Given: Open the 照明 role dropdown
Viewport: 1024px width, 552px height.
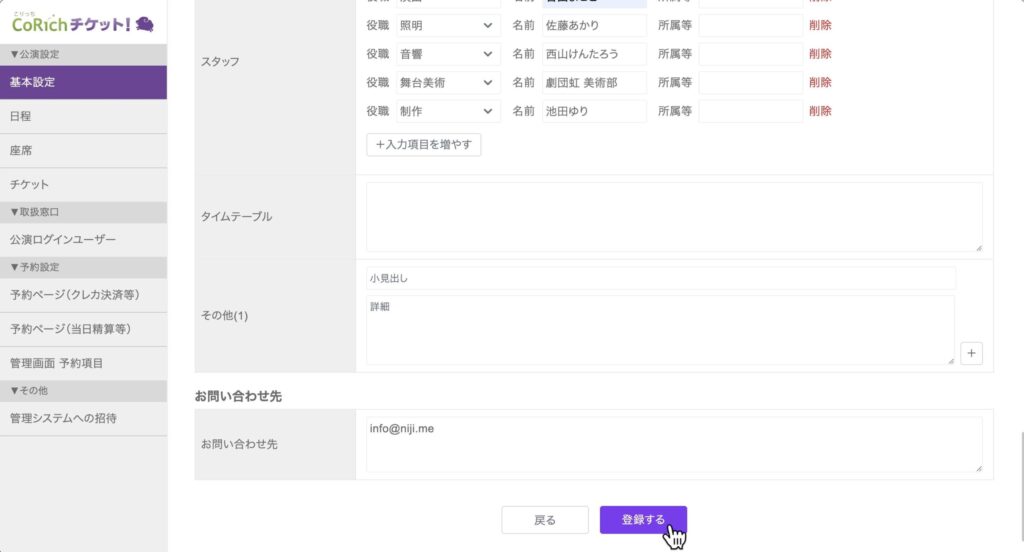Looking at the screenshot, I should click(x=446, y=25).
